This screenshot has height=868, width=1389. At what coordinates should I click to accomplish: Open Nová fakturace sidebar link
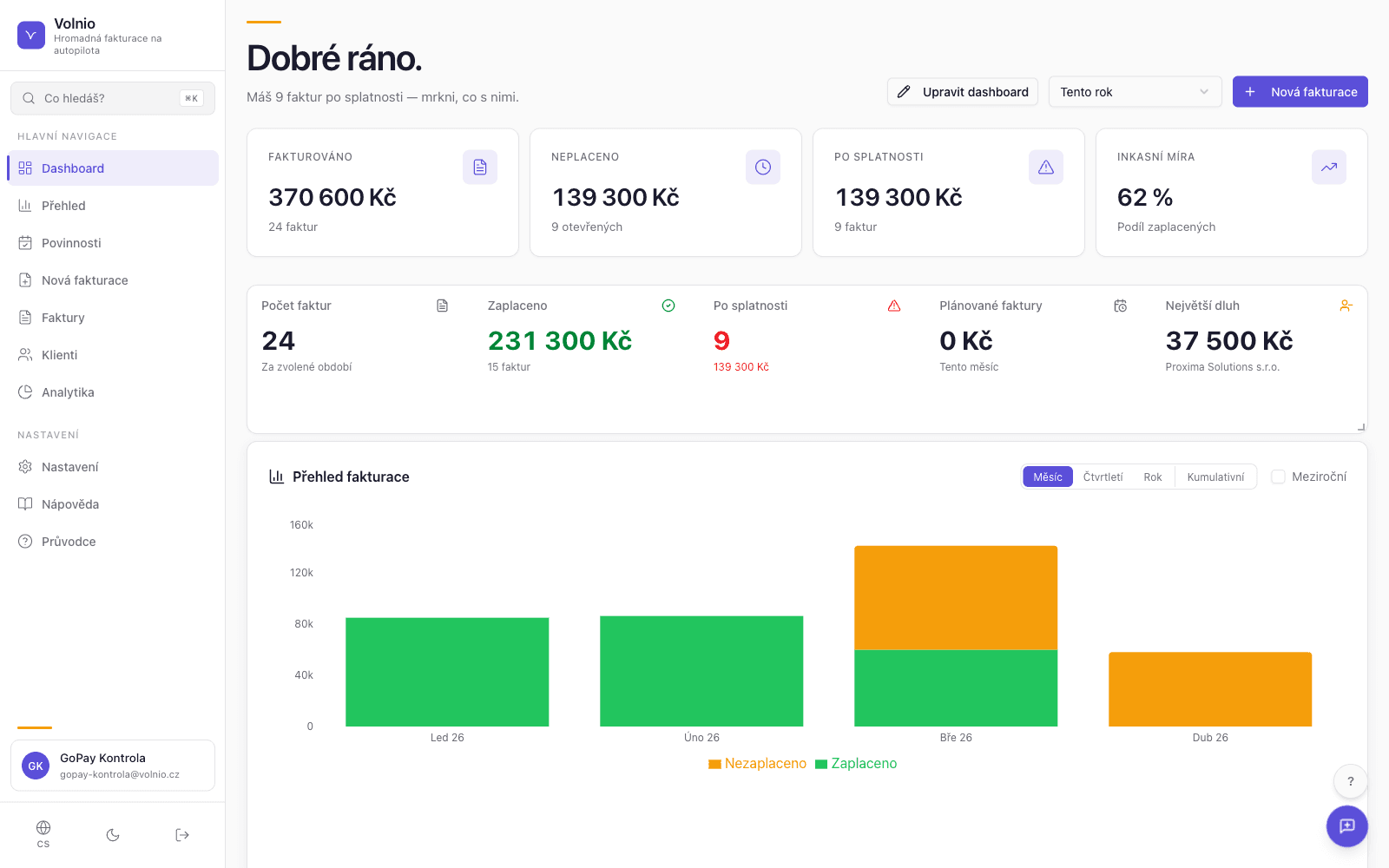pos(113,280)
